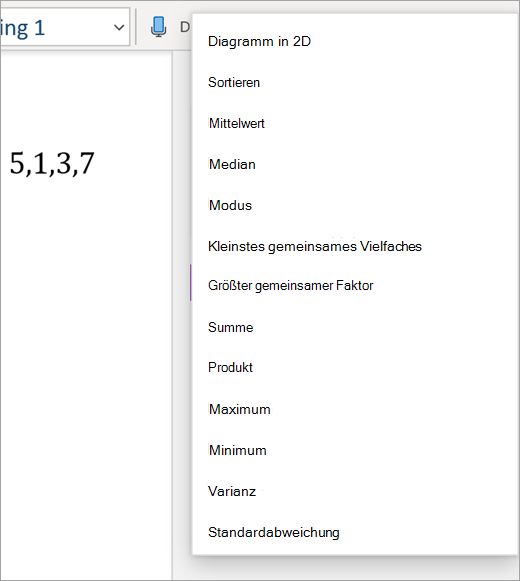Viewport: 520px width, 581px height.
Task: Choose Sortieren from the menu
Action: pos(234,82)
